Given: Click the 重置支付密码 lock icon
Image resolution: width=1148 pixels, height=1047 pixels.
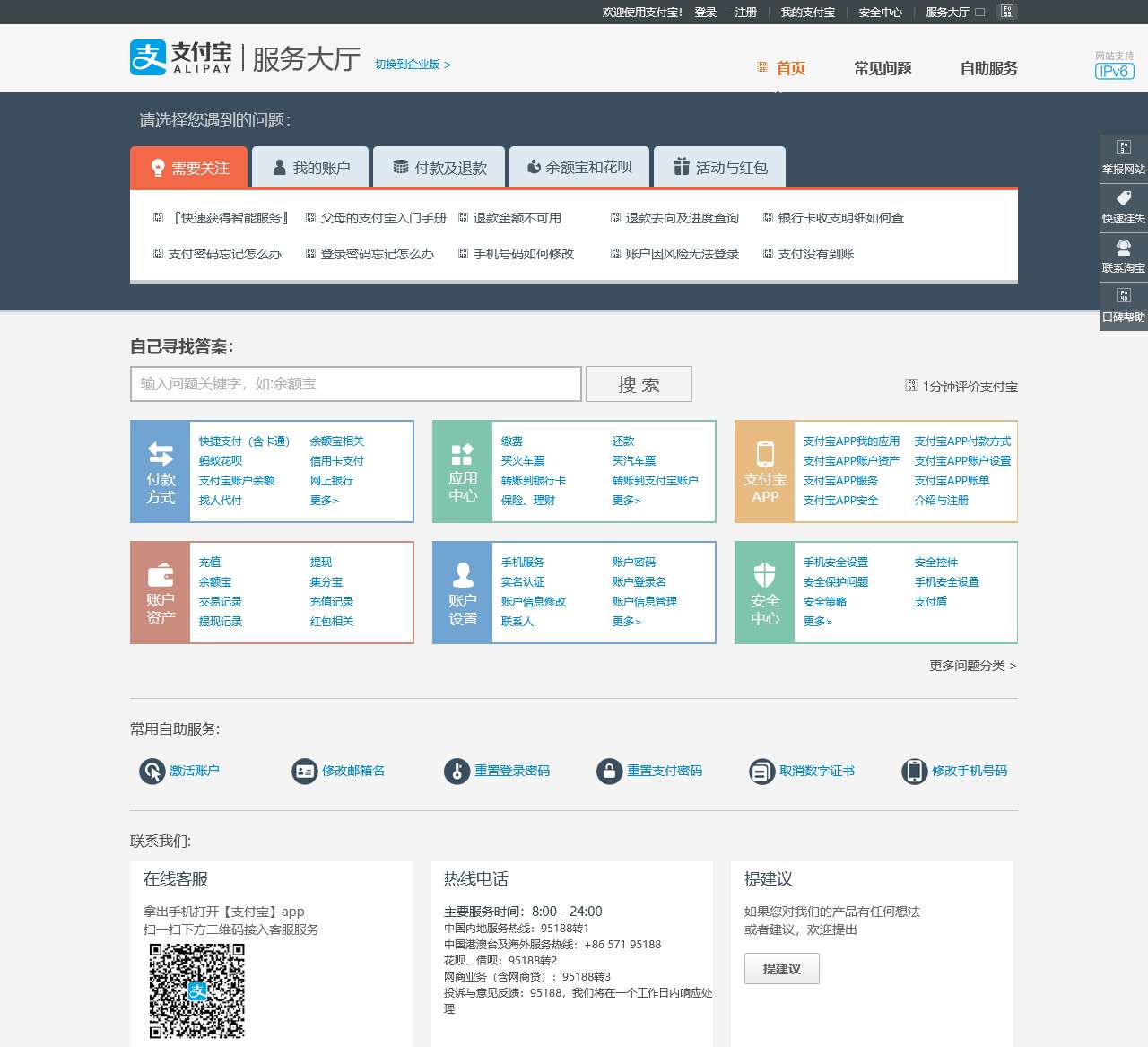Looking at the screenshot, I should click(610, 772).
